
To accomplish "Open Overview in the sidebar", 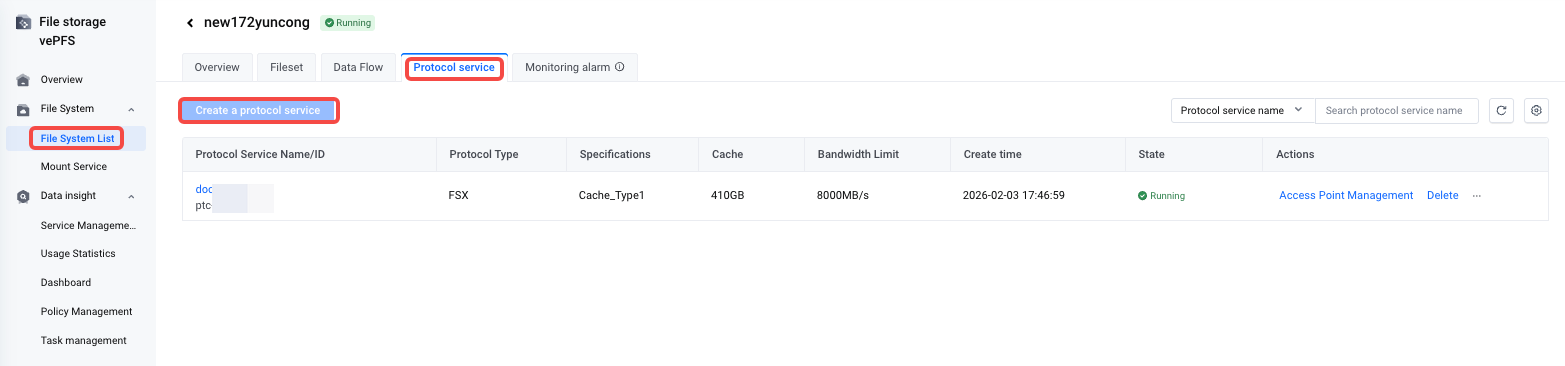I will tap(62, 80).
